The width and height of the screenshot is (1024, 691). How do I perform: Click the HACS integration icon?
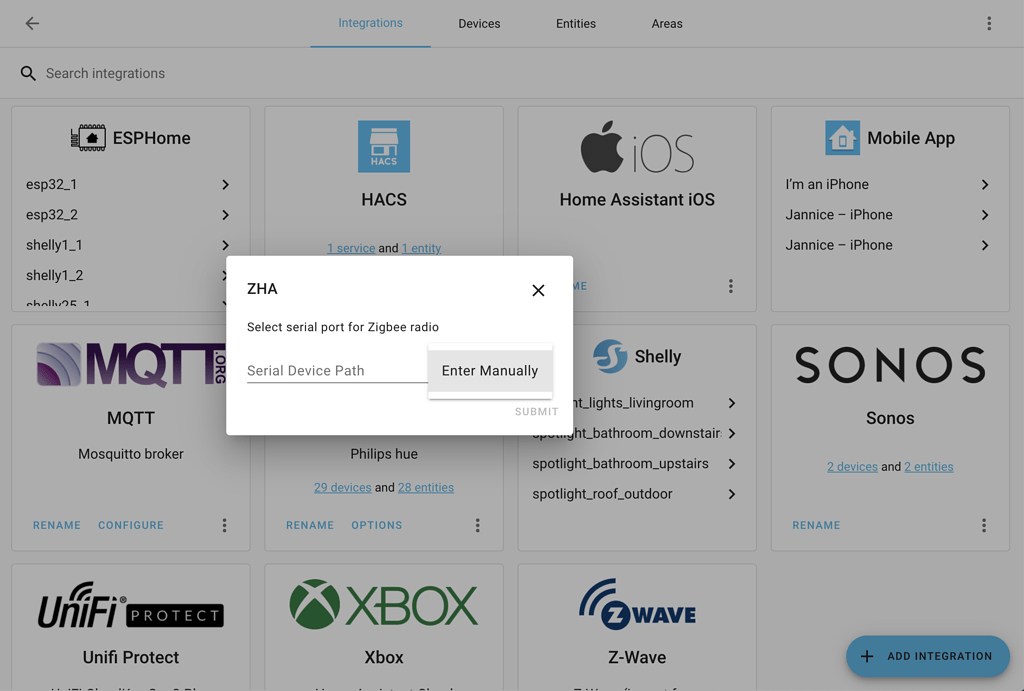pyautogui.click(x=384, y=145)
